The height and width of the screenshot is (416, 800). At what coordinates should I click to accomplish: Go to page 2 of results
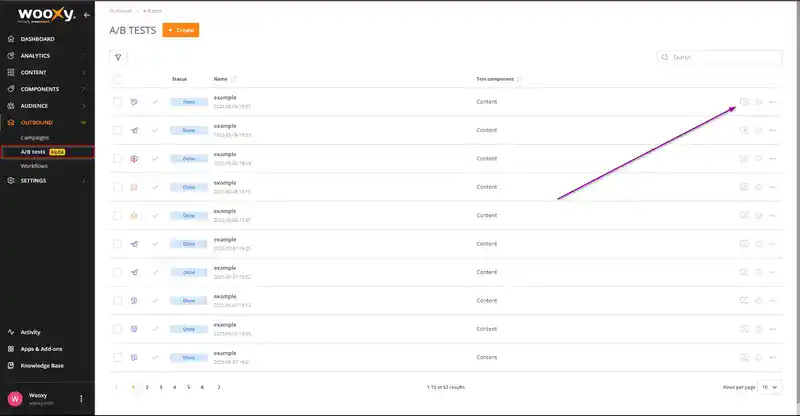tap(147, 386)
